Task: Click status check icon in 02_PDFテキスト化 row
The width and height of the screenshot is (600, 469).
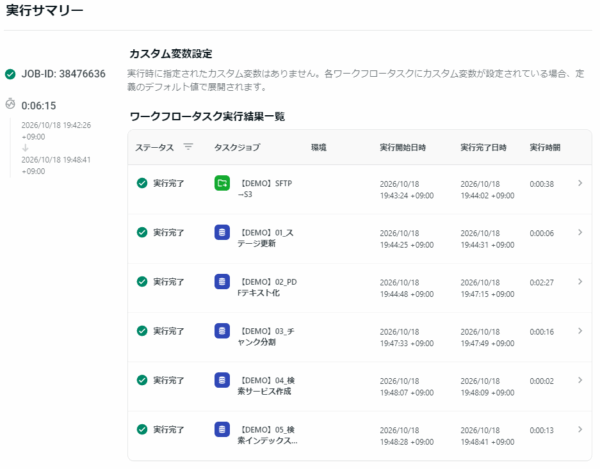Action: [142, 282]
